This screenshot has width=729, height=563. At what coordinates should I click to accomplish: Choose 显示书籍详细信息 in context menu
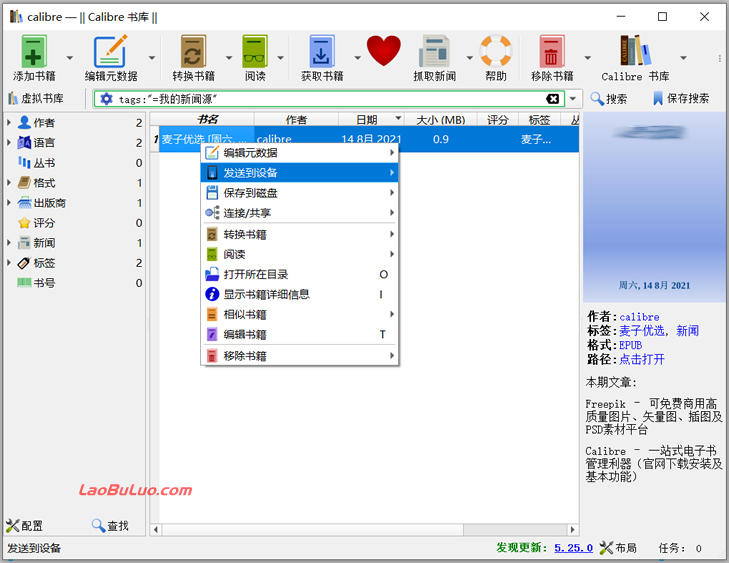(299, 294)
